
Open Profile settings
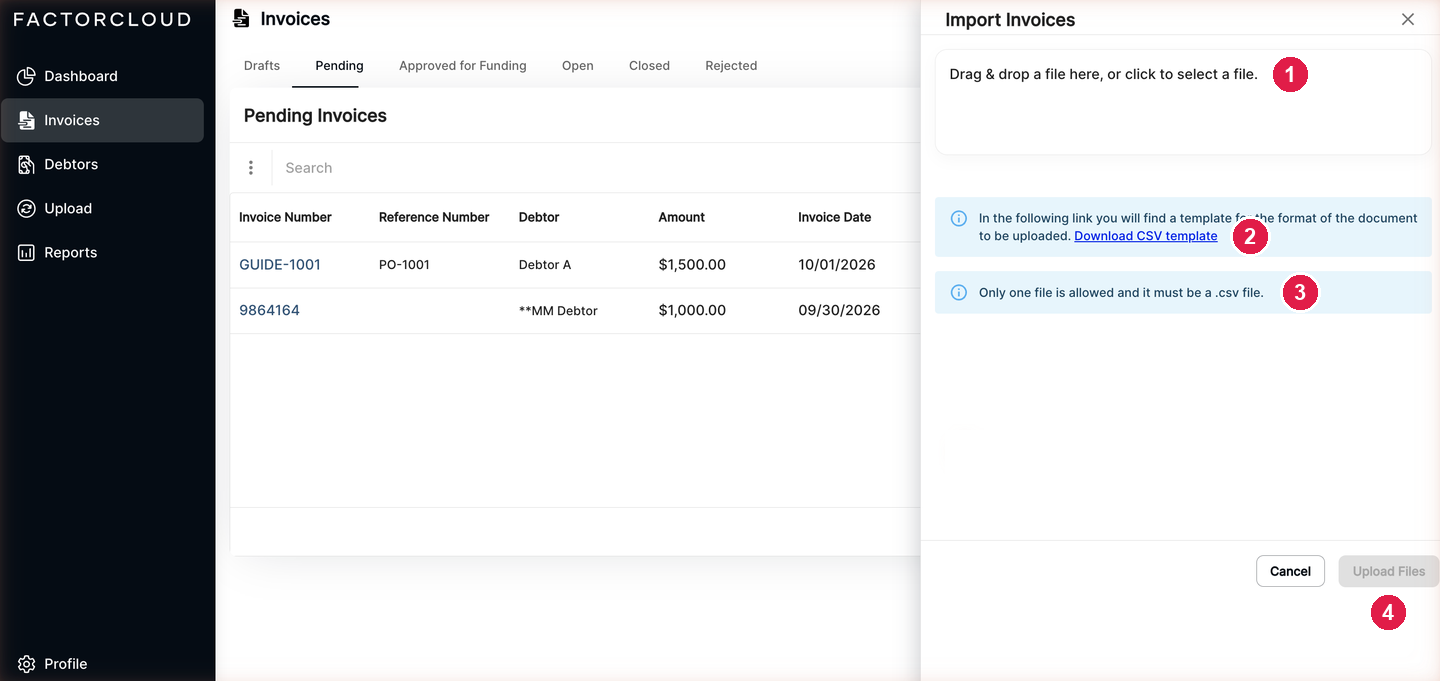103,664
